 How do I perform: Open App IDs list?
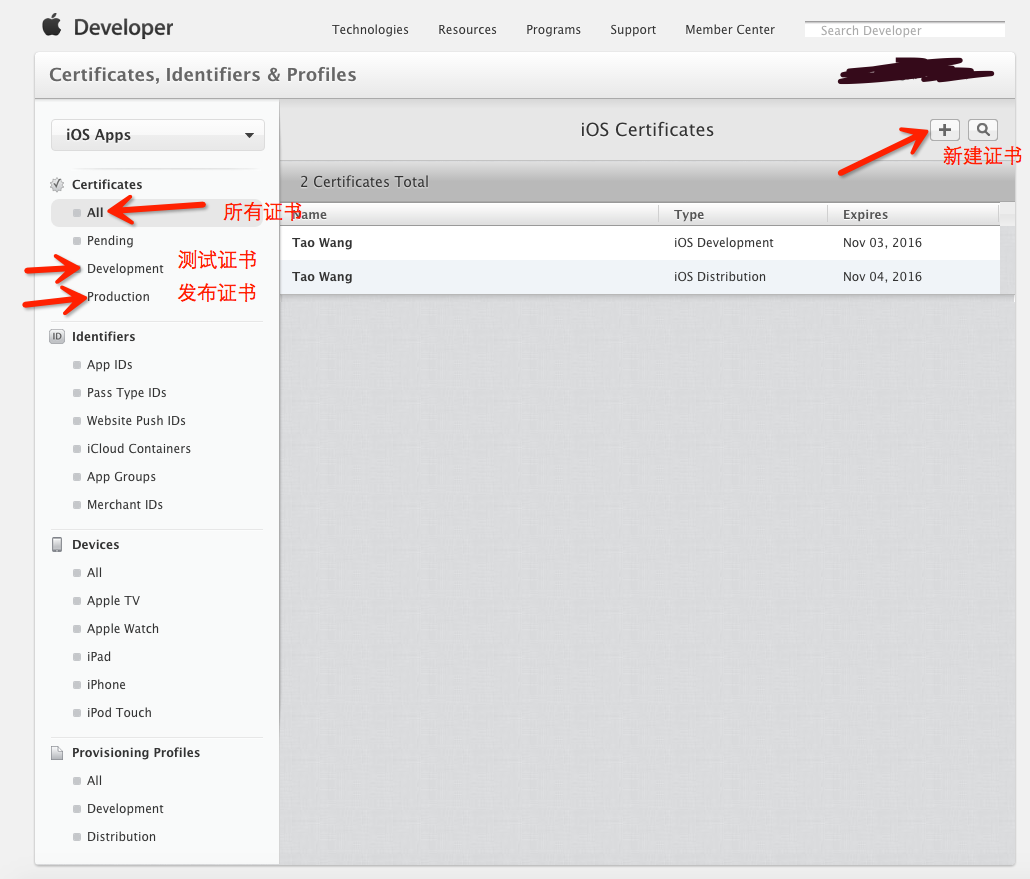(110, 365)
